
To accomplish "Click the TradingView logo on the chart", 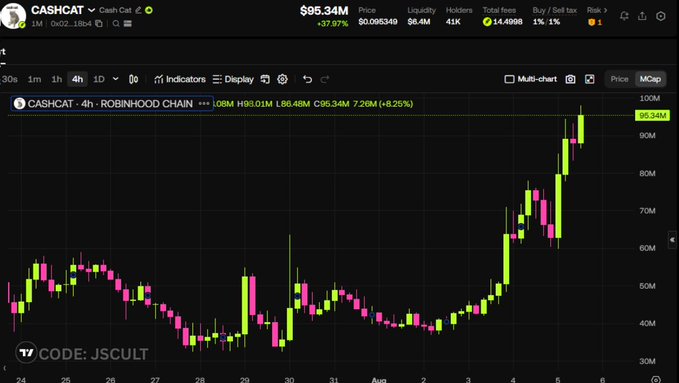I will pos(27,353).
